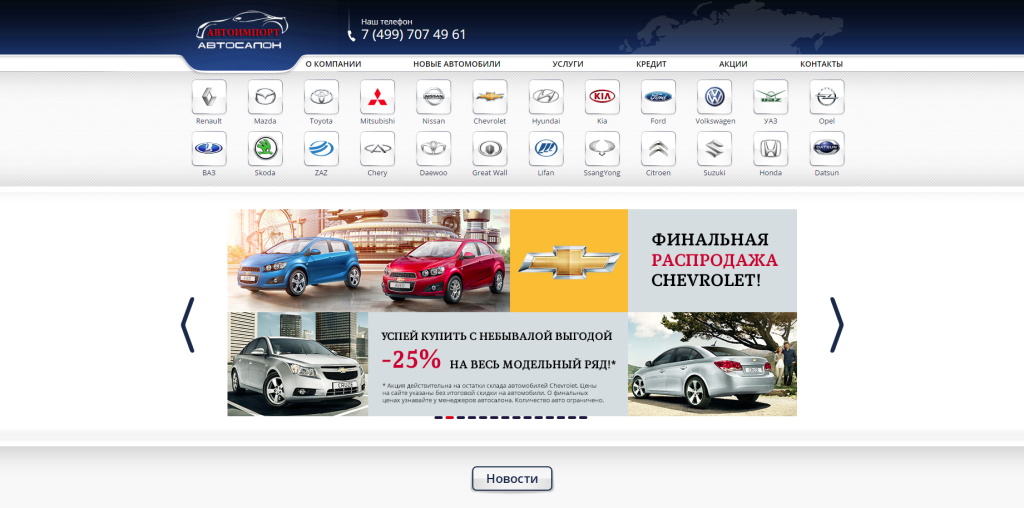
Task: Choose the Datsun logo tile
Action: (827, 149)
